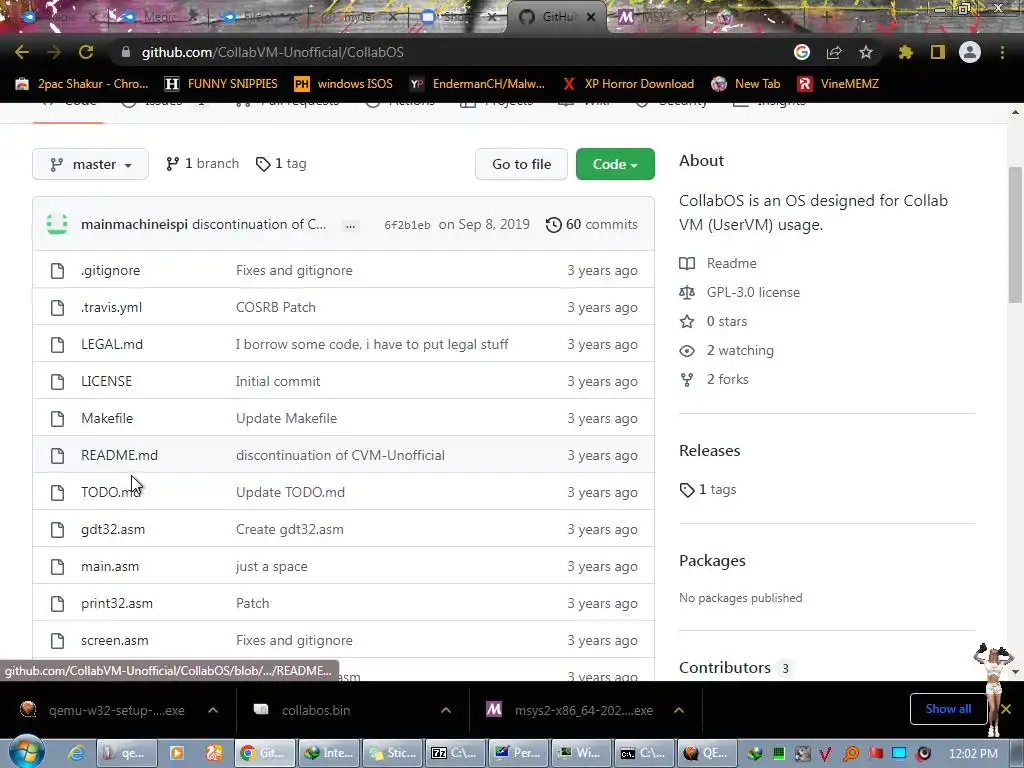Go back using the browser back arrow
1024x768 pixels.
click(x=22, y=52)
